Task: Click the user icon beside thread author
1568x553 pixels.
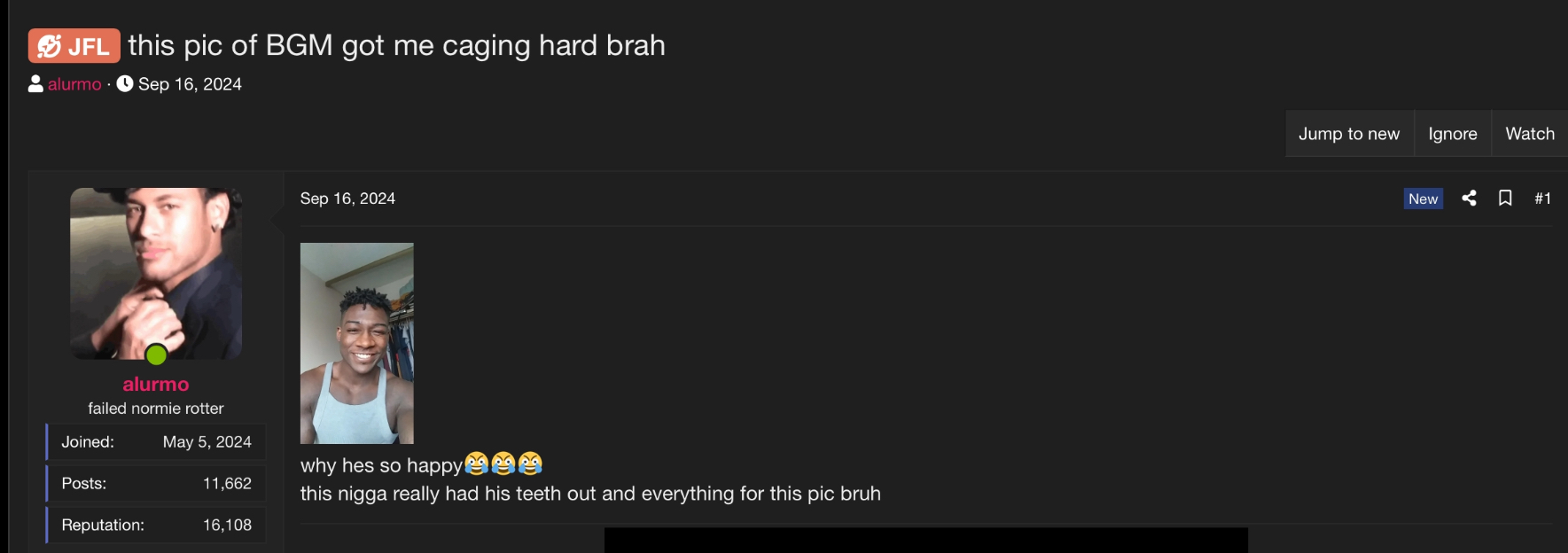Action: 35,84
